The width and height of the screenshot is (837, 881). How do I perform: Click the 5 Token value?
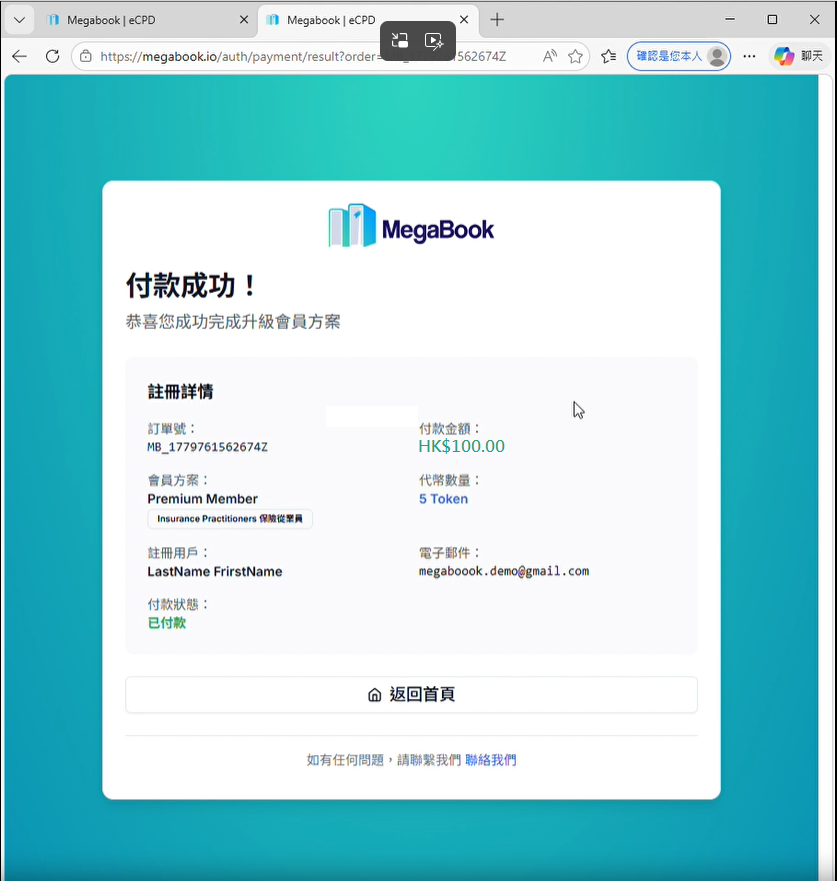click(443, 499)
